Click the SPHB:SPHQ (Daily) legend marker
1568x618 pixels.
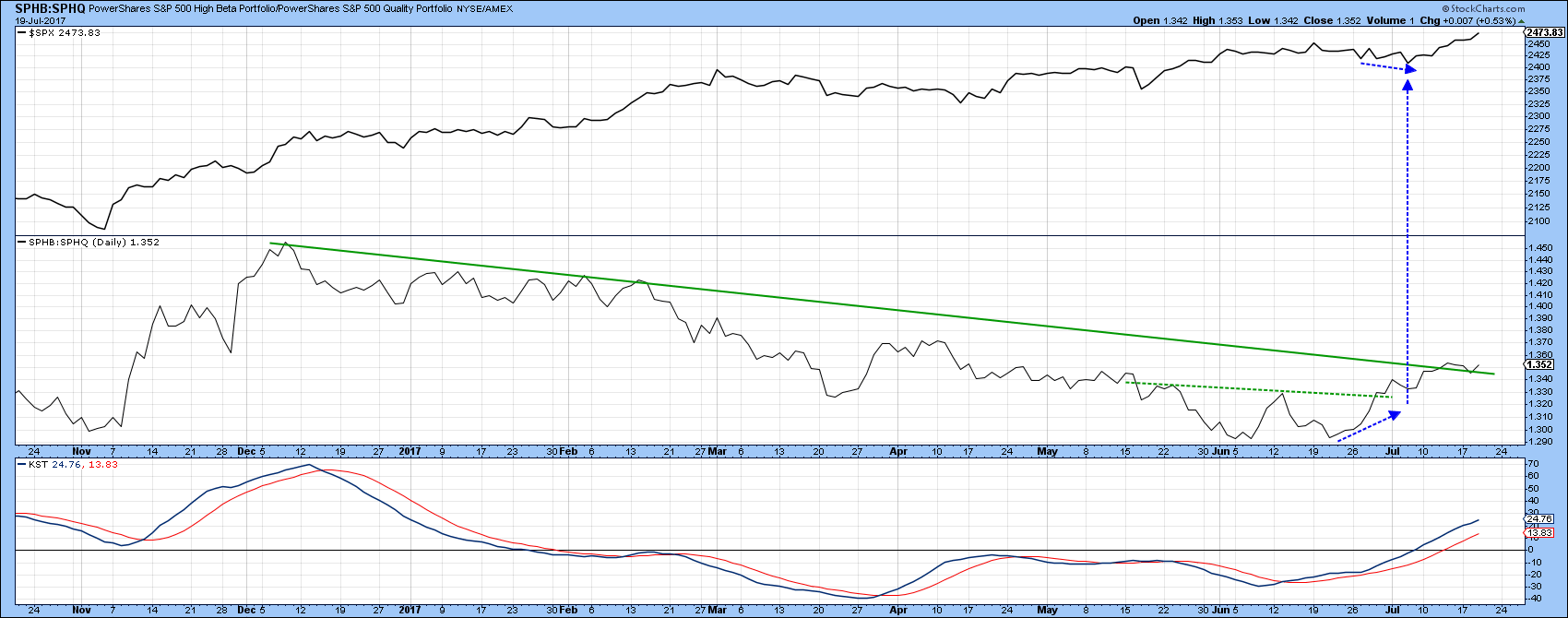pyautogui.click(x=22, y=242)
